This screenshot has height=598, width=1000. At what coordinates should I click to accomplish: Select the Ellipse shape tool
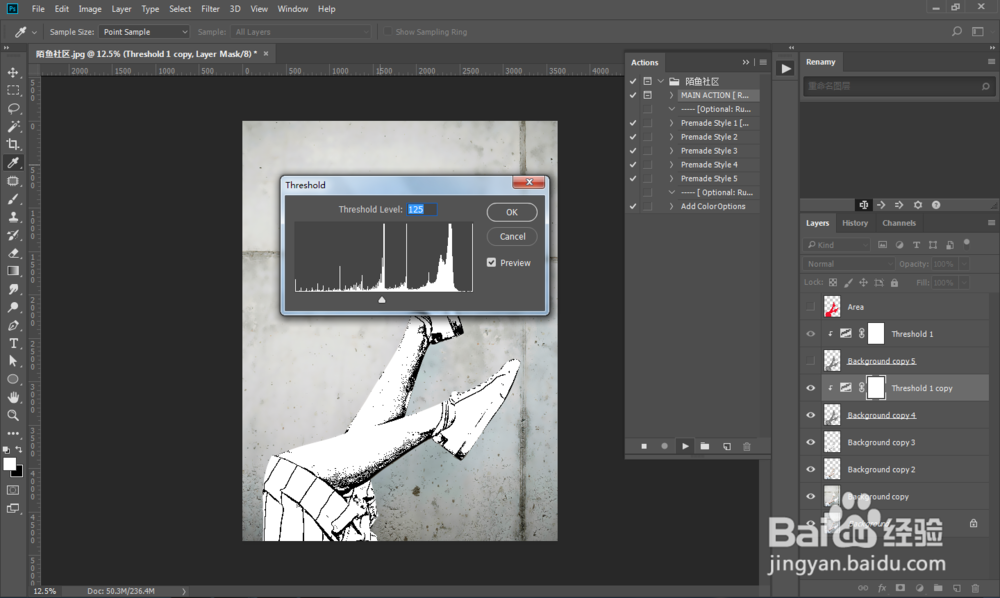tap(13, 379)
